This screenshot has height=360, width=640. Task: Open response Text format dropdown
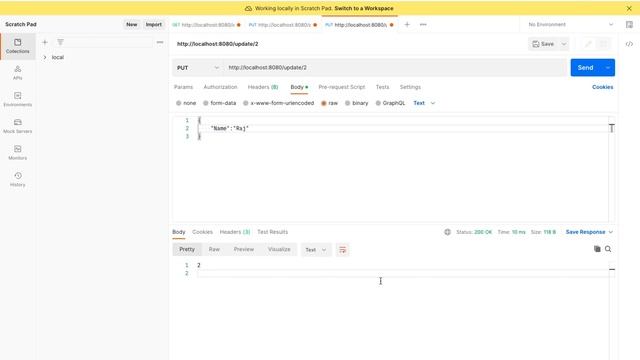point(316,250)
